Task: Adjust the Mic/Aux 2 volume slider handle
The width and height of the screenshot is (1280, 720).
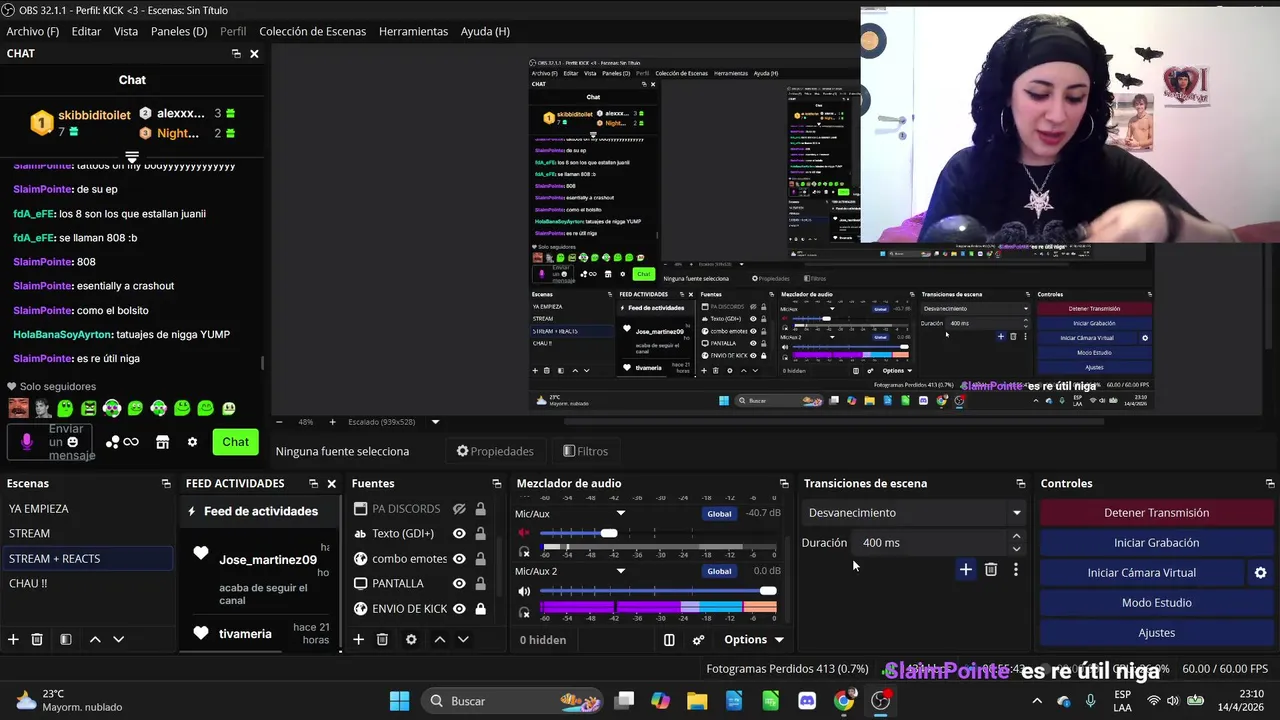Action: point(768,591)
